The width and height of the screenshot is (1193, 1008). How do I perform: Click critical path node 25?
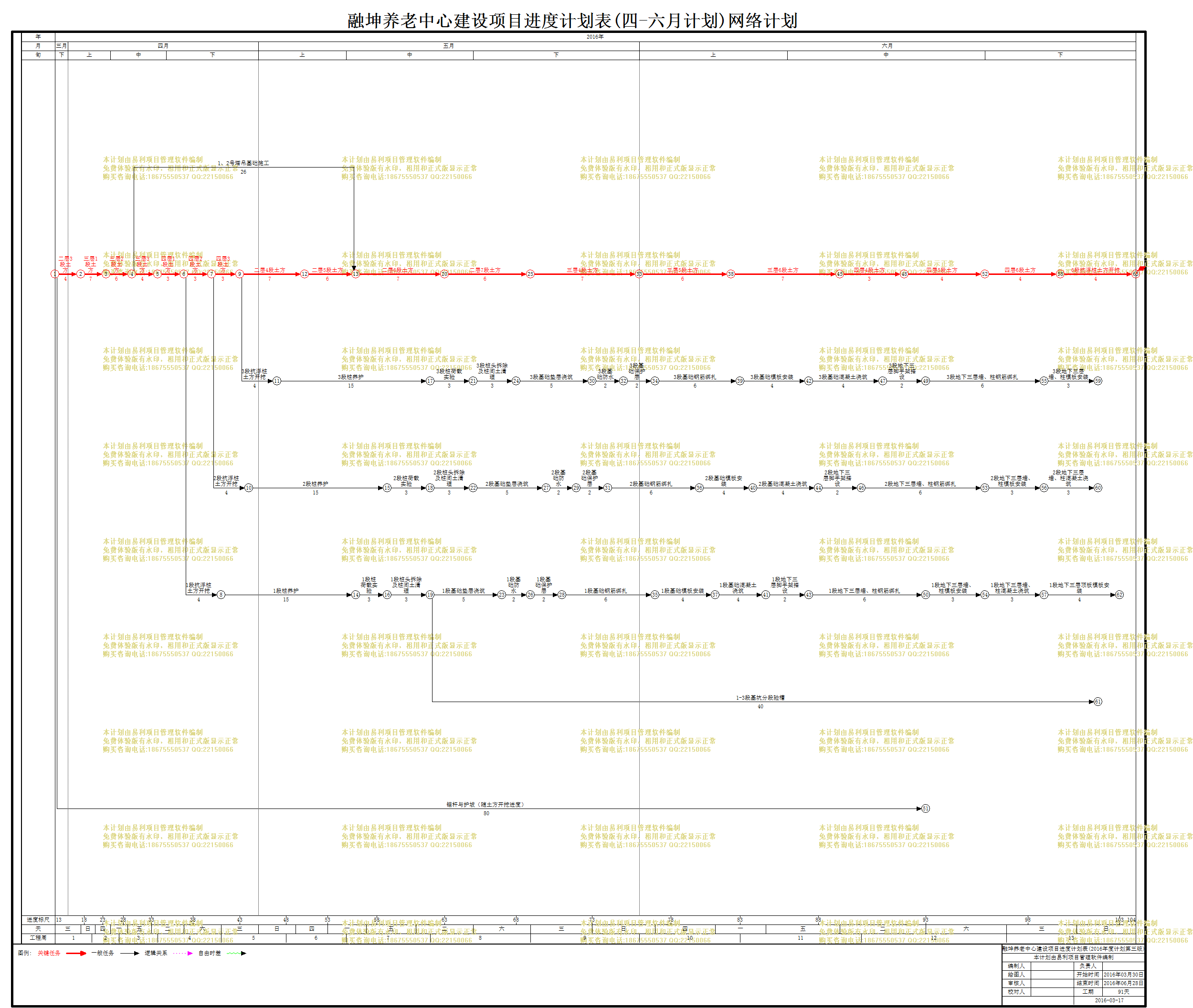[530, 274]
